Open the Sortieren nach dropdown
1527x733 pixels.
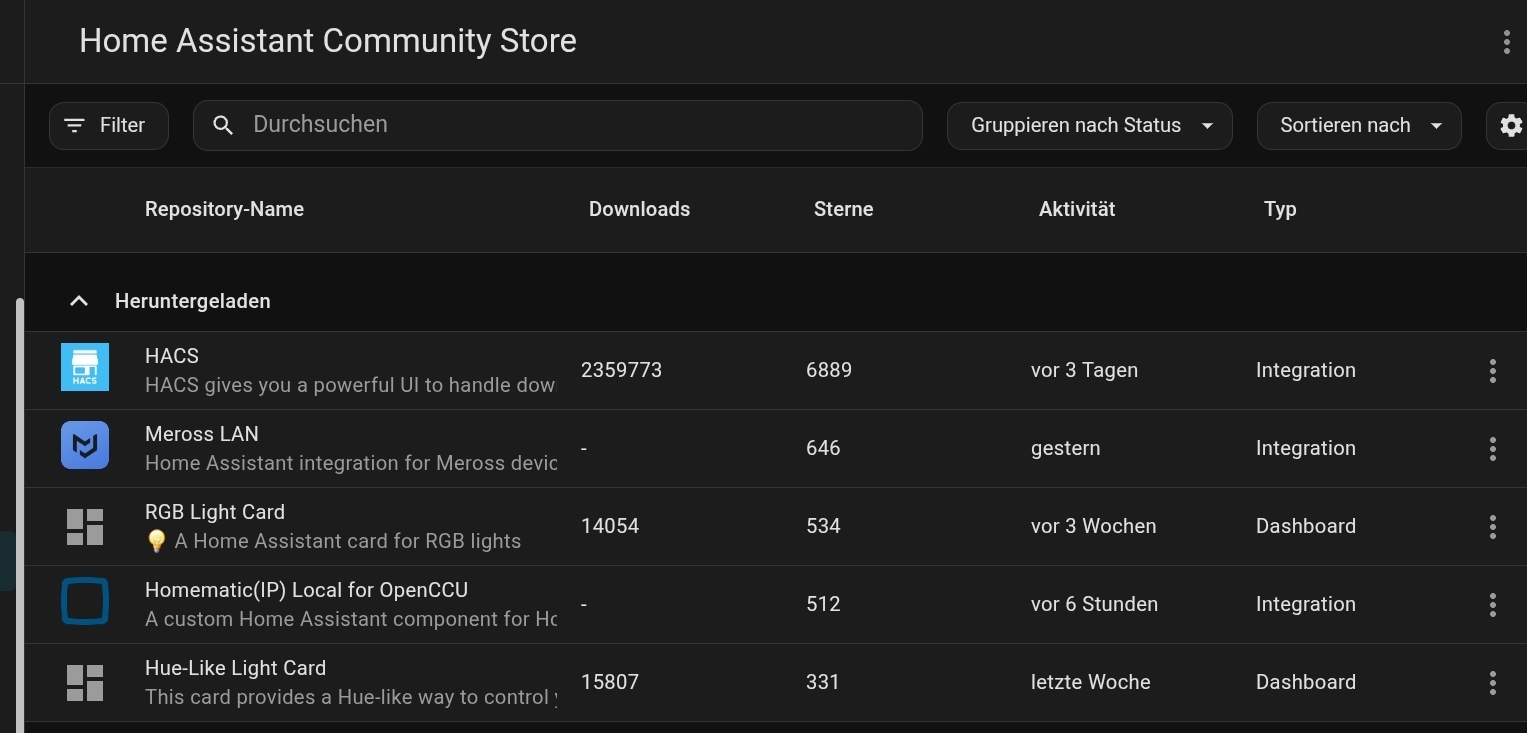[x=1358, y=125]
